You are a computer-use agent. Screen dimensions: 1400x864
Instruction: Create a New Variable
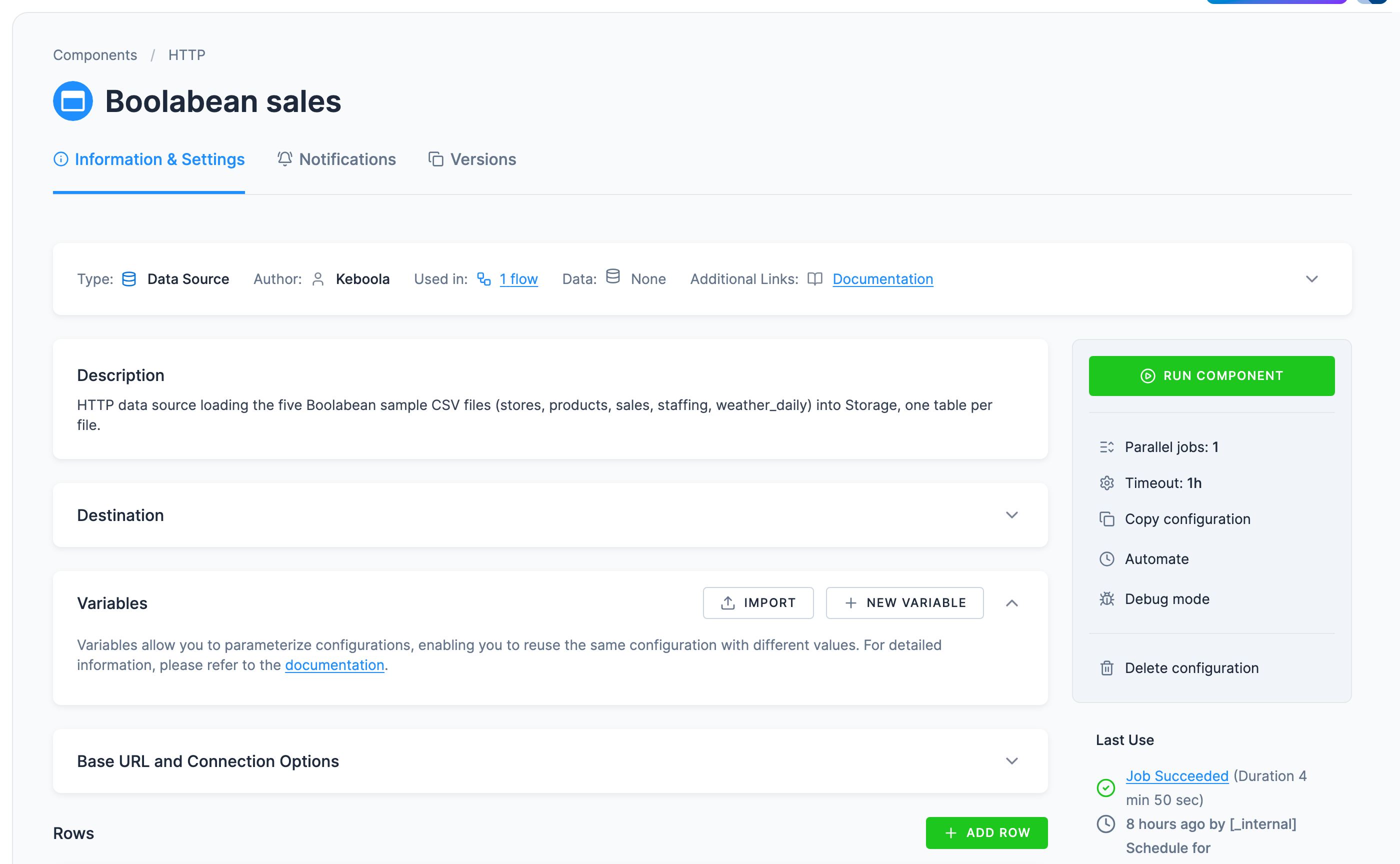click(x=904, y=603)
